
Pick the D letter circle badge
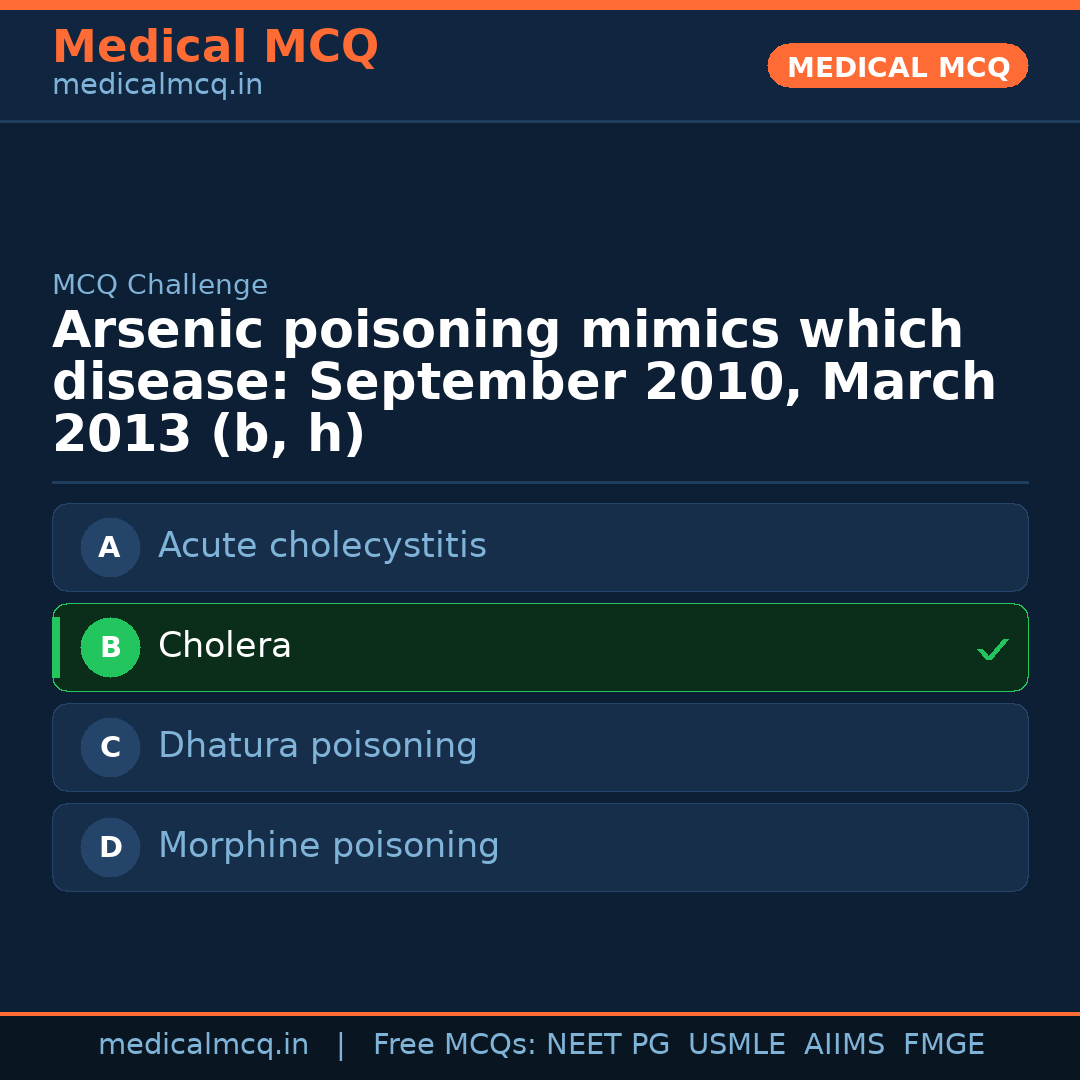coord(110,847)
